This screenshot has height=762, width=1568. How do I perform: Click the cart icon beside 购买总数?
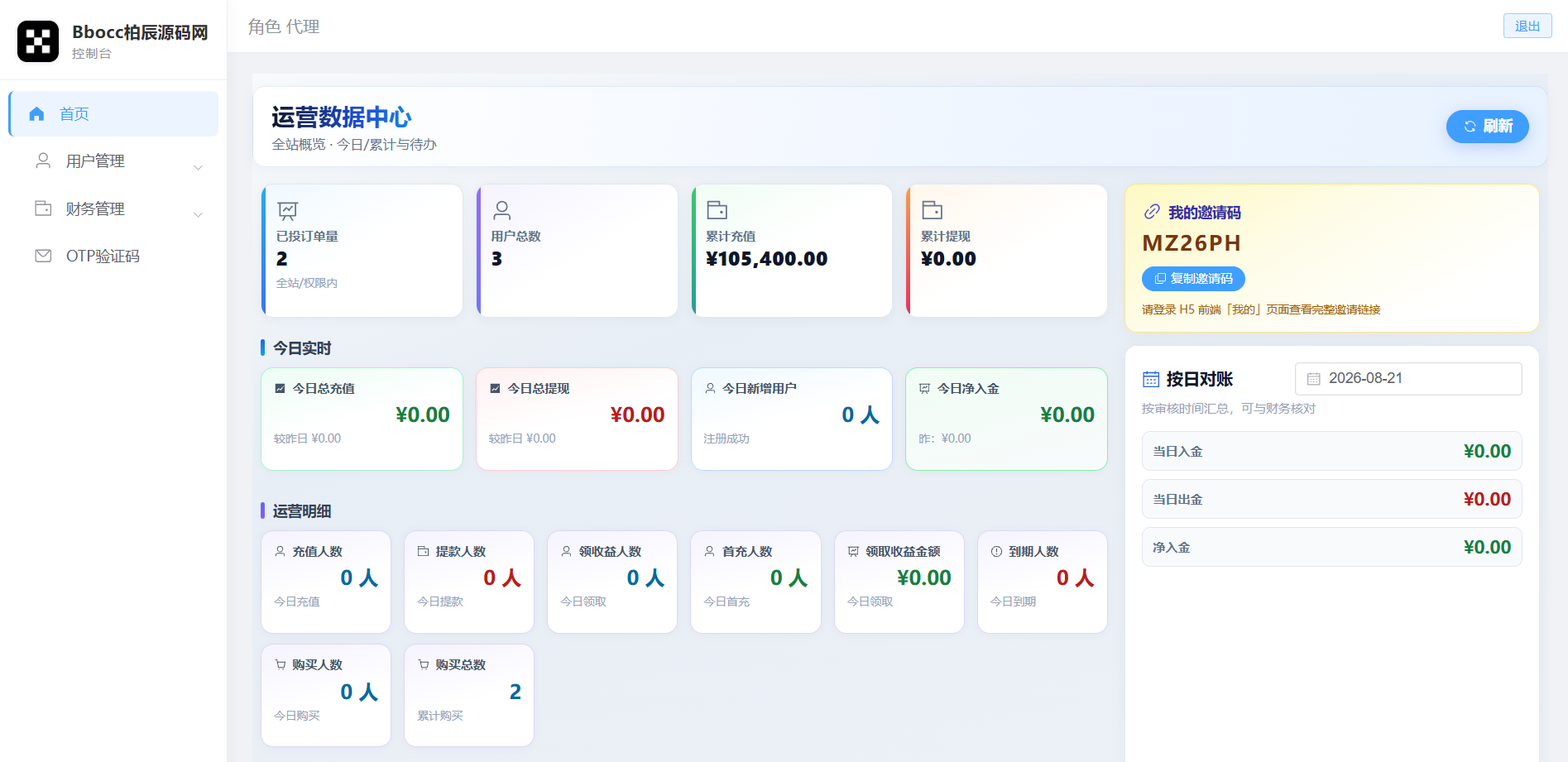pyautogui.click(x=423, y=664)
